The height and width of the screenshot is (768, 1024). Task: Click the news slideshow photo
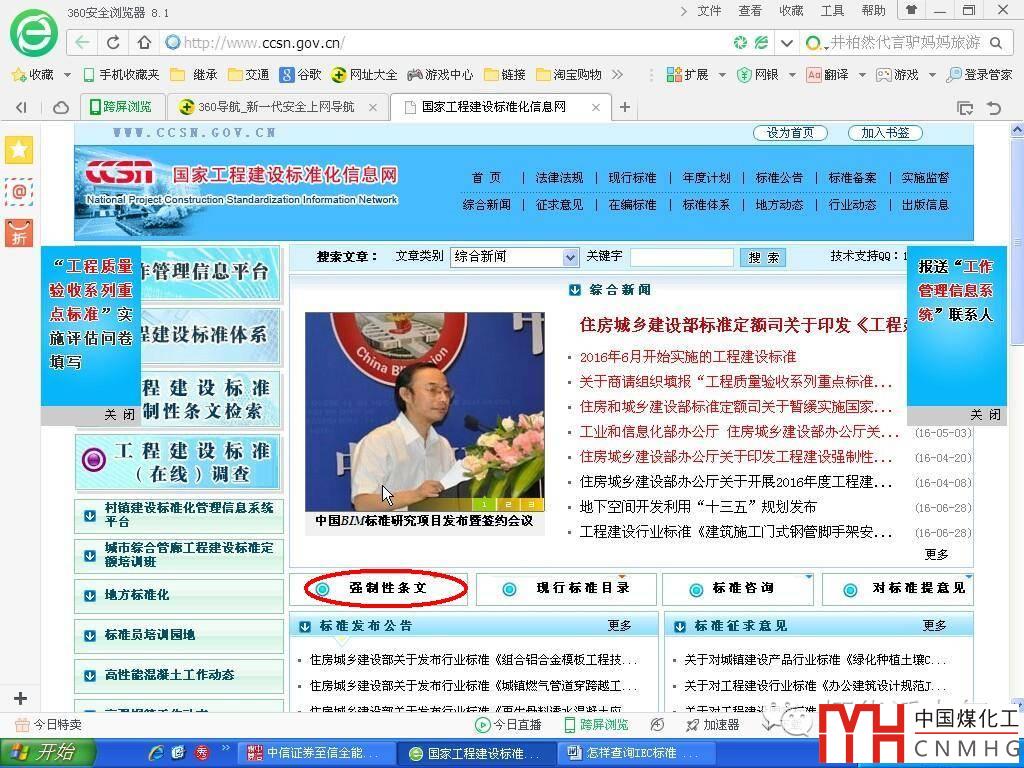pyautogui.click(x=424, y=411)
